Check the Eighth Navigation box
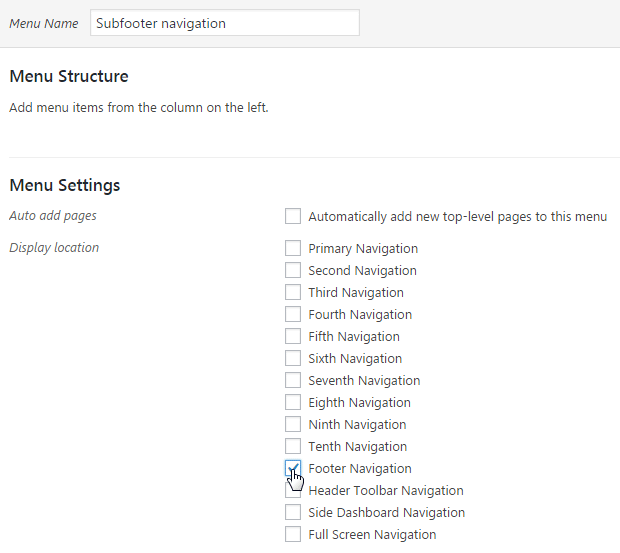This screenshot has width=620, height=553. [x=293, y=402]
